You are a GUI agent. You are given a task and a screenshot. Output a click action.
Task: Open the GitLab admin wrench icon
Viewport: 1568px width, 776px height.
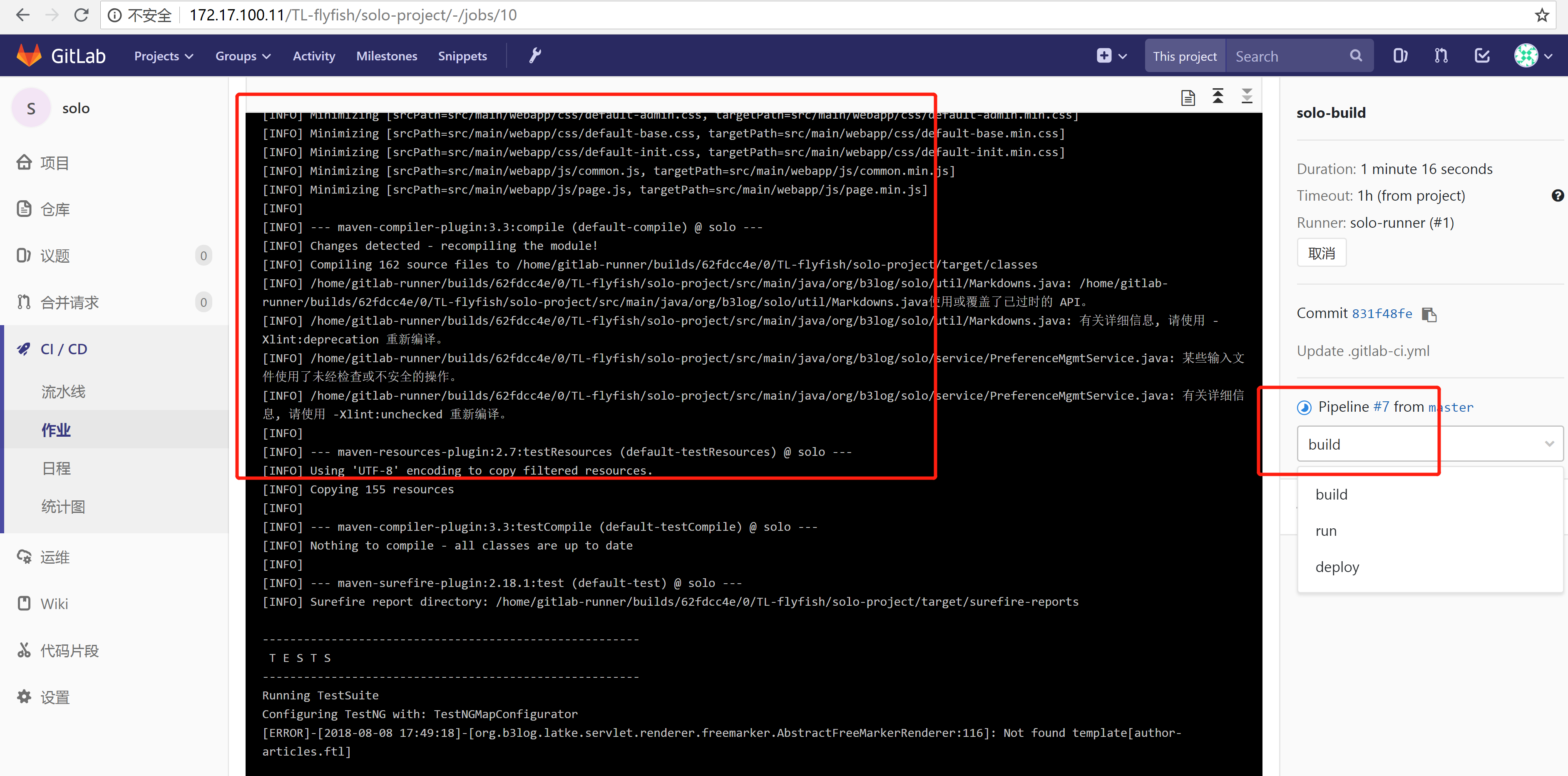point(534,55)
